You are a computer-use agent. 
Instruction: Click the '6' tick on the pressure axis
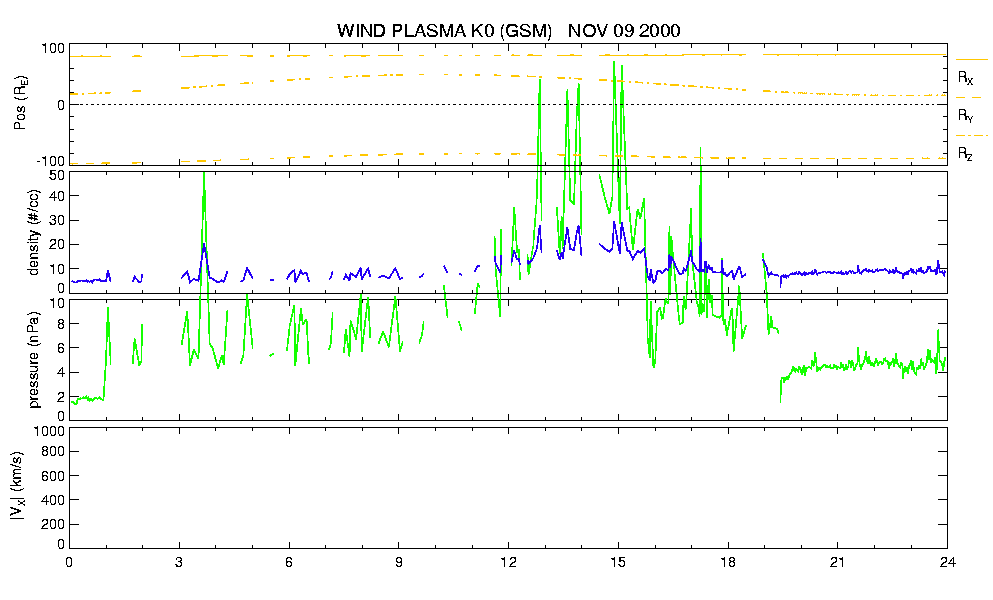click(x=61, y=348)
